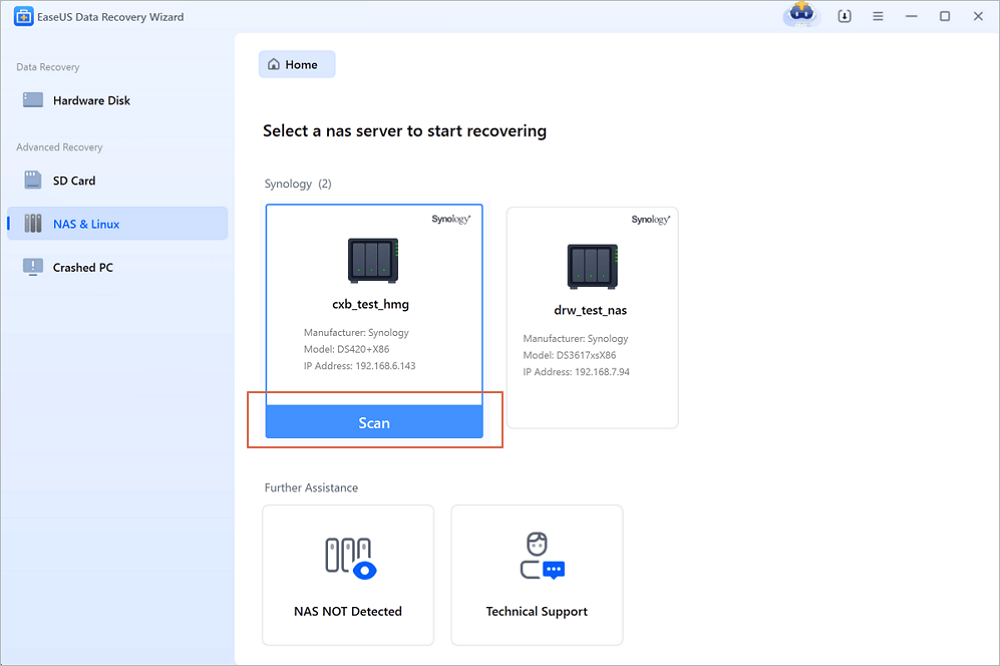Minimize the EaseUS window
The width and height of the screenshot is (1000, 666).
[911, 17]
